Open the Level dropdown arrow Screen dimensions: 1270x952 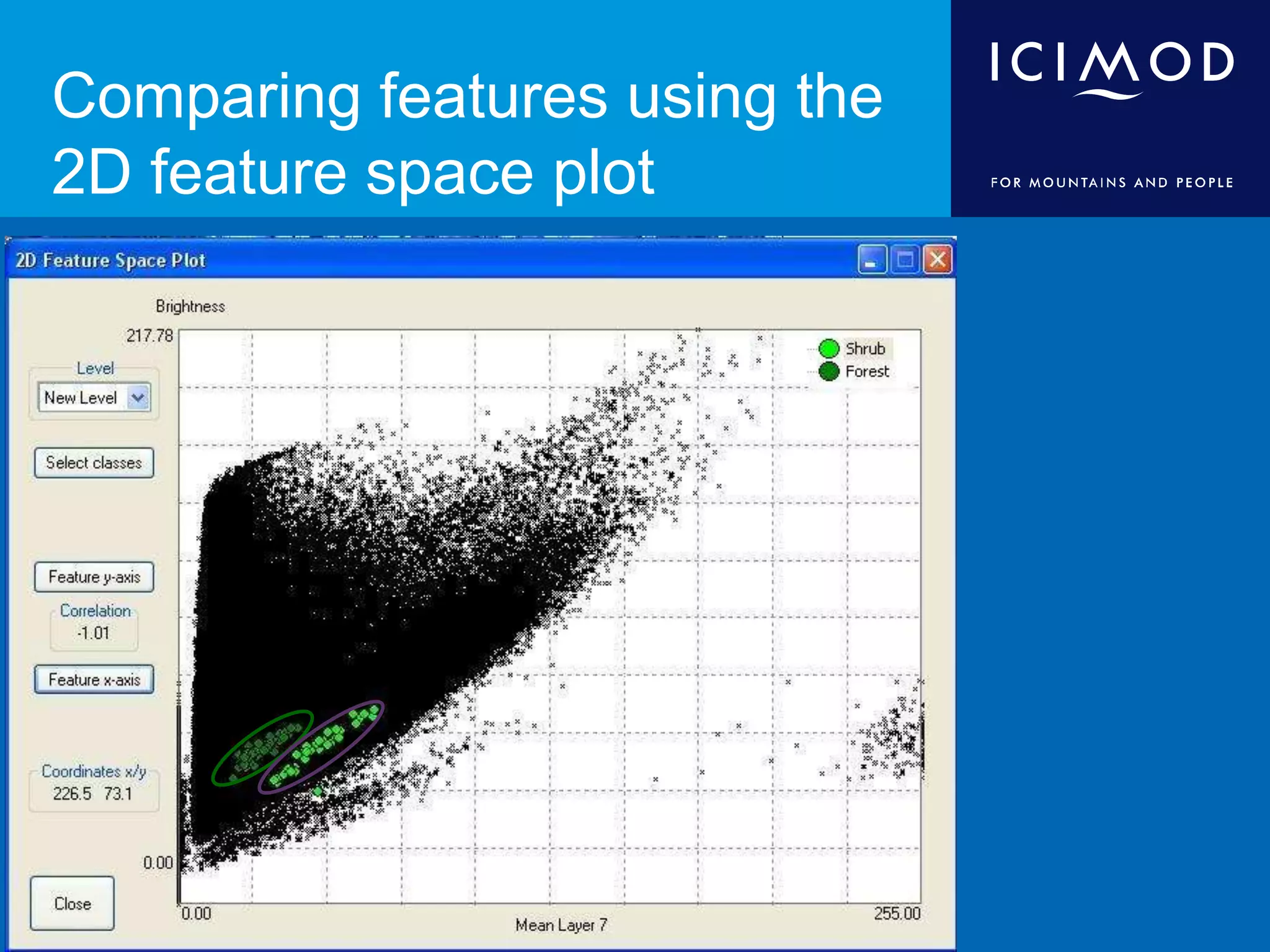coord(138,397)
